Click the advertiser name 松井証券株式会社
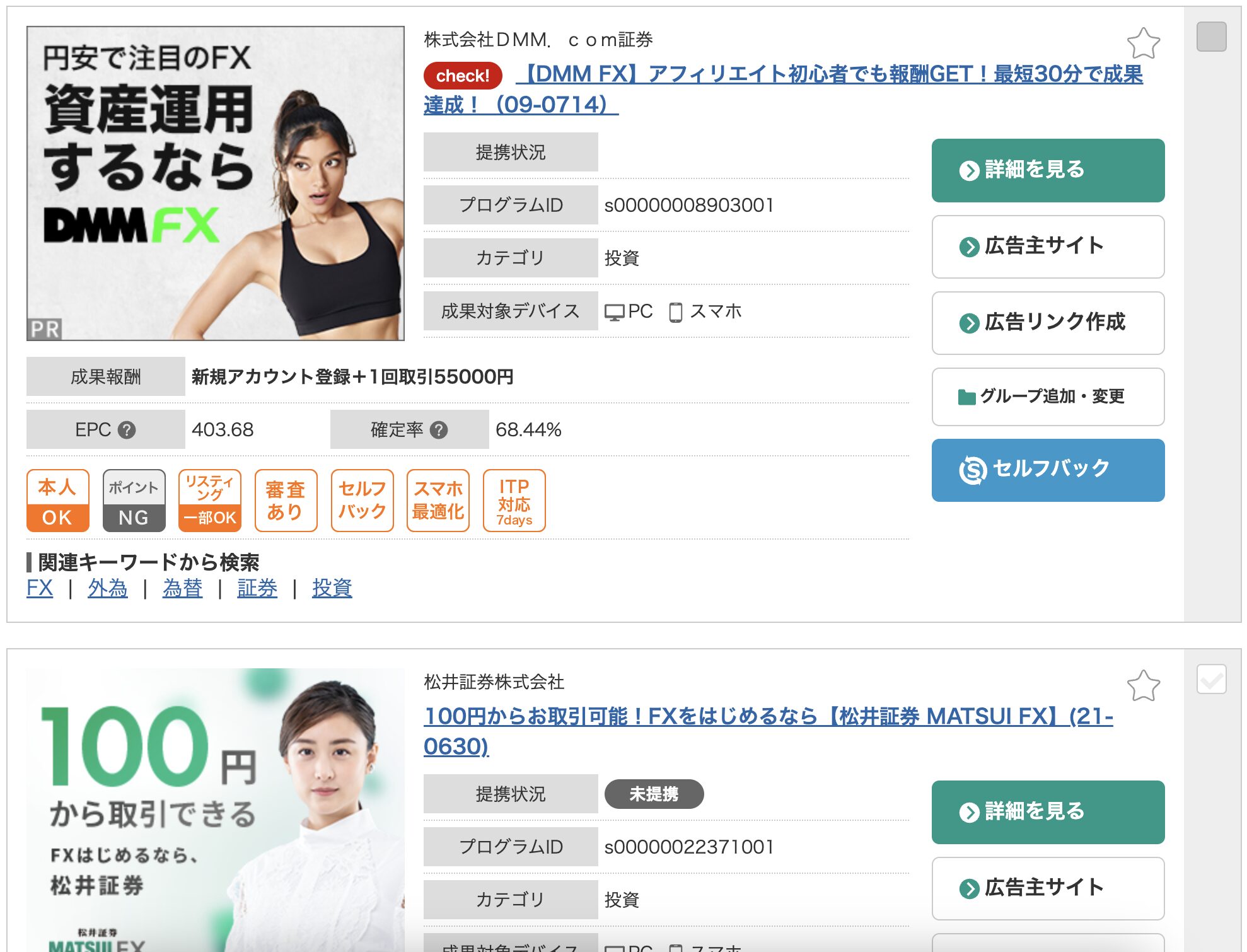This screenshot has width=1247, height=952. pyautogui.click(x=494, y=682)
